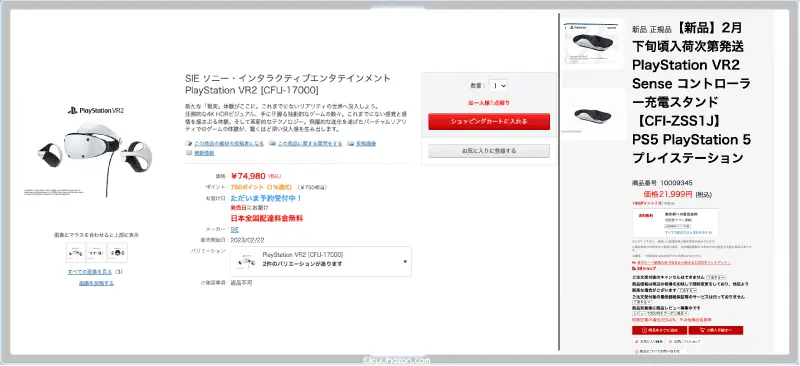The width and height of the screenshot is (800, 366).
Task: Click この商品に関する質問をする link
Action: (310, 144)
